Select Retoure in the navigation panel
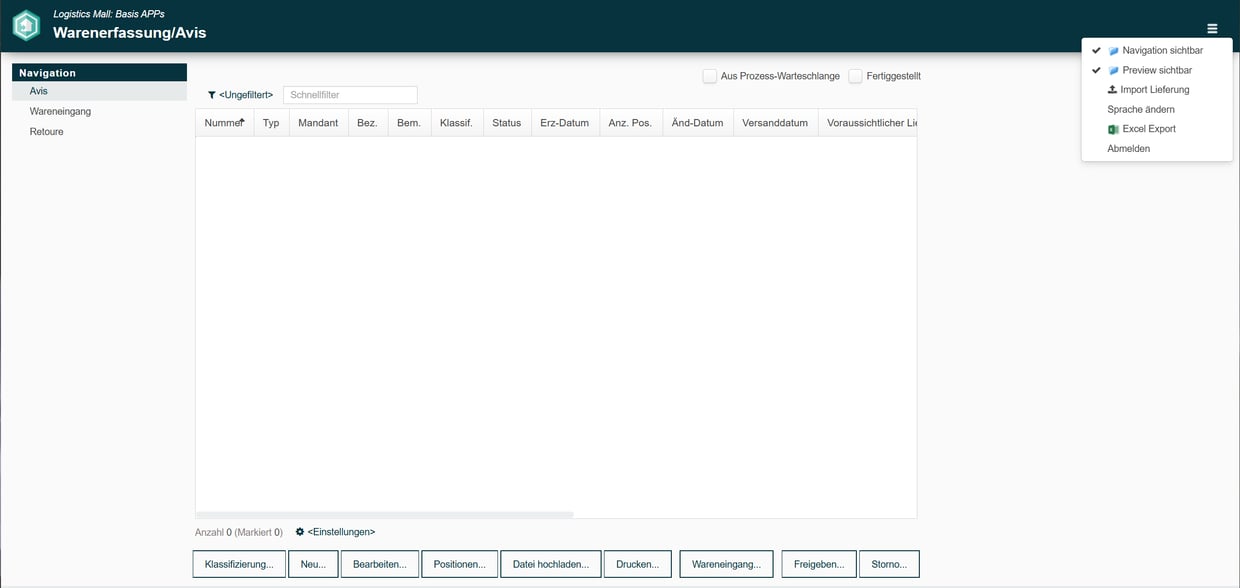Screen dimensions: 1240x588 tap(46, 131)
